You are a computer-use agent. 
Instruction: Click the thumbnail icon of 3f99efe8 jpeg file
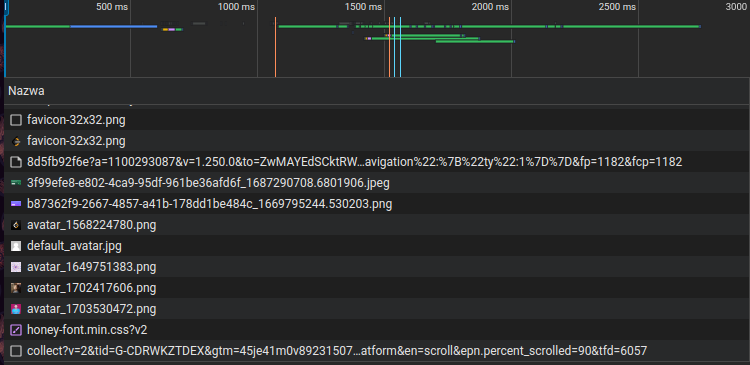[x=16, y=183]
